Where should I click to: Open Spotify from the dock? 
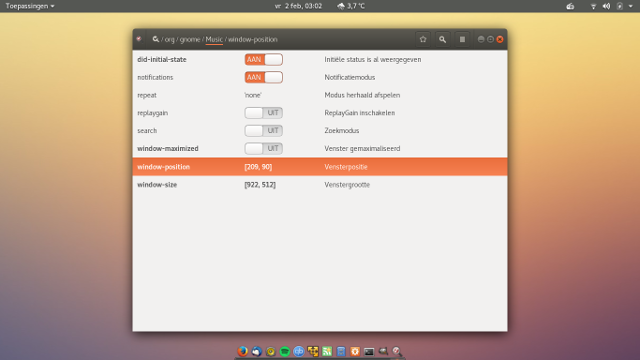coord(285,351)
